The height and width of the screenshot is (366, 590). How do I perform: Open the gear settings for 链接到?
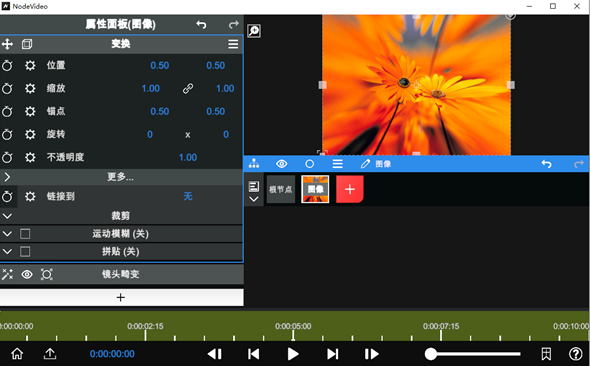(30, 196)
